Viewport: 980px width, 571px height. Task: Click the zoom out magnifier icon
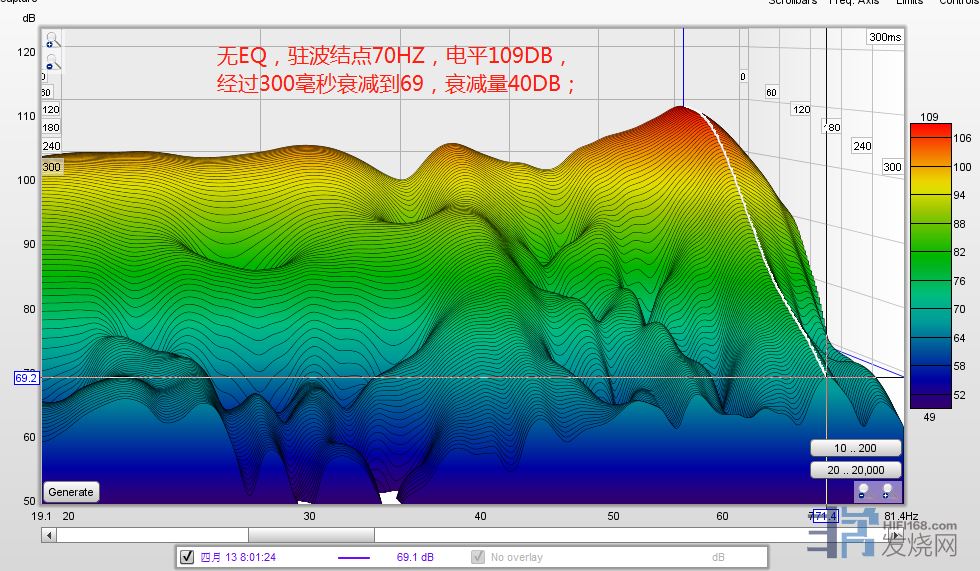click(x=52, y=63)
